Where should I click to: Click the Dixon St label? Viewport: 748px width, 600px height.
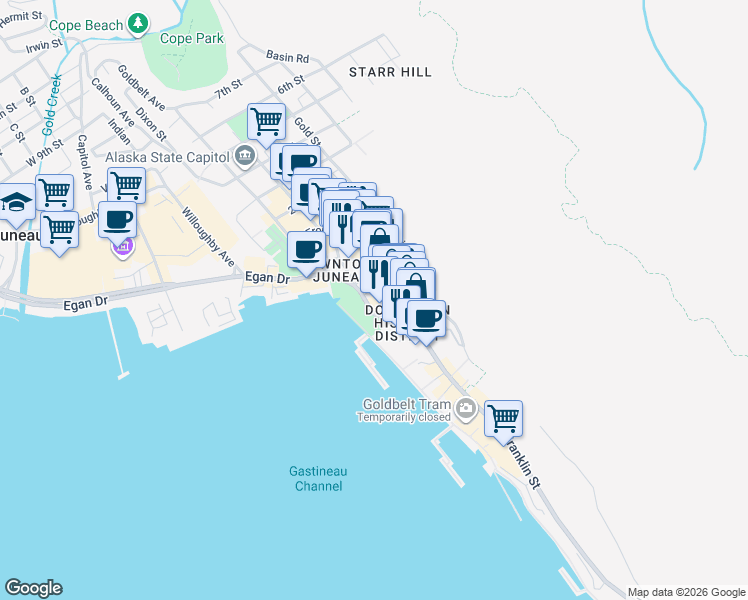coord(151,124)
